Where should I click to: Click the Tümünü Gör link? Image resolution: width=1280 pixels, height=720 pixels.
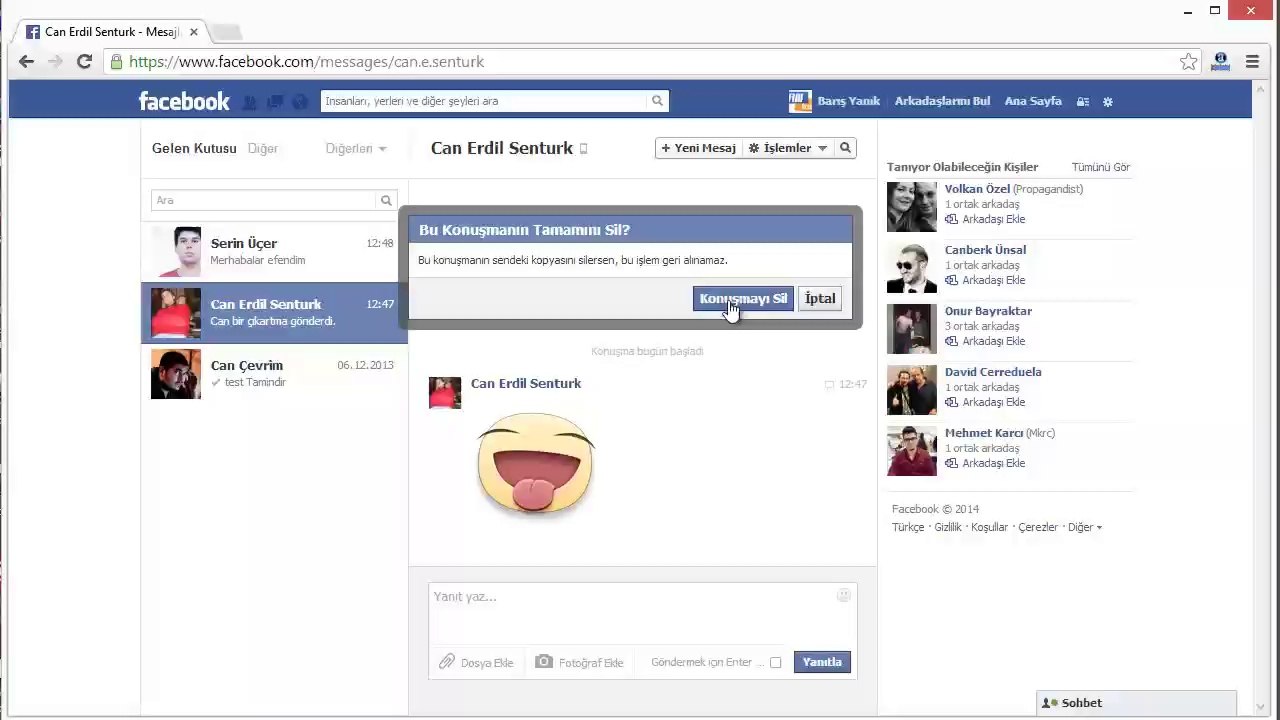click(1101, 167)
